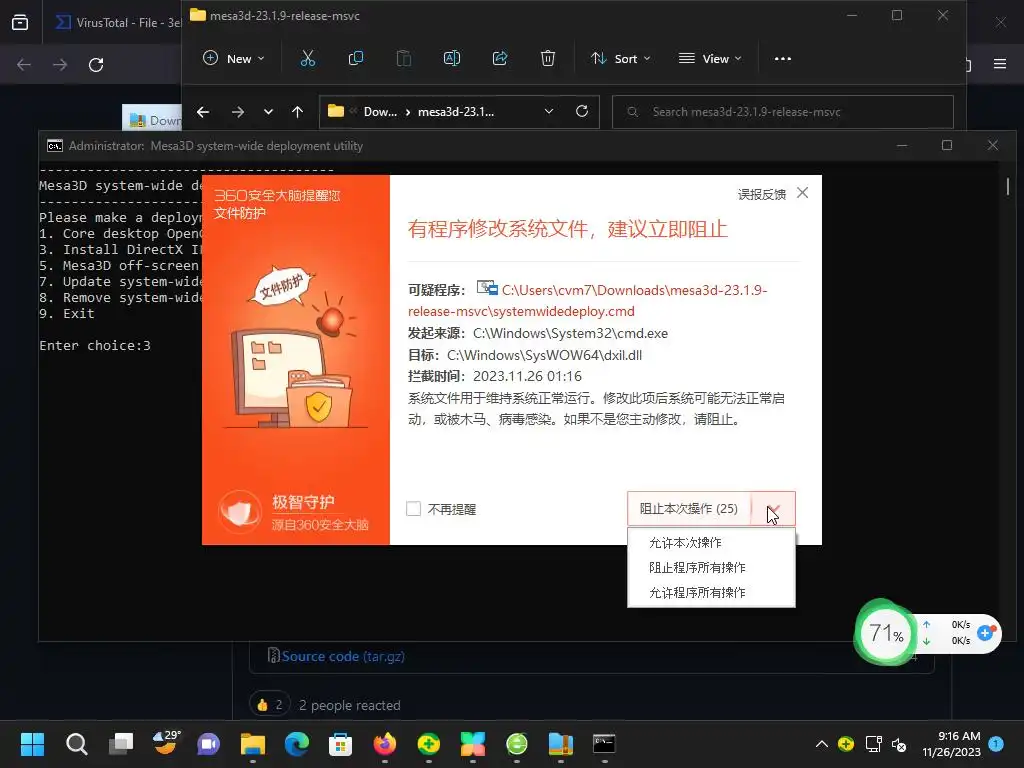The width and height of the screenshot is (1024, 768).
Task: Open the New dropdown in File Explorer
Action: point(233,59)
